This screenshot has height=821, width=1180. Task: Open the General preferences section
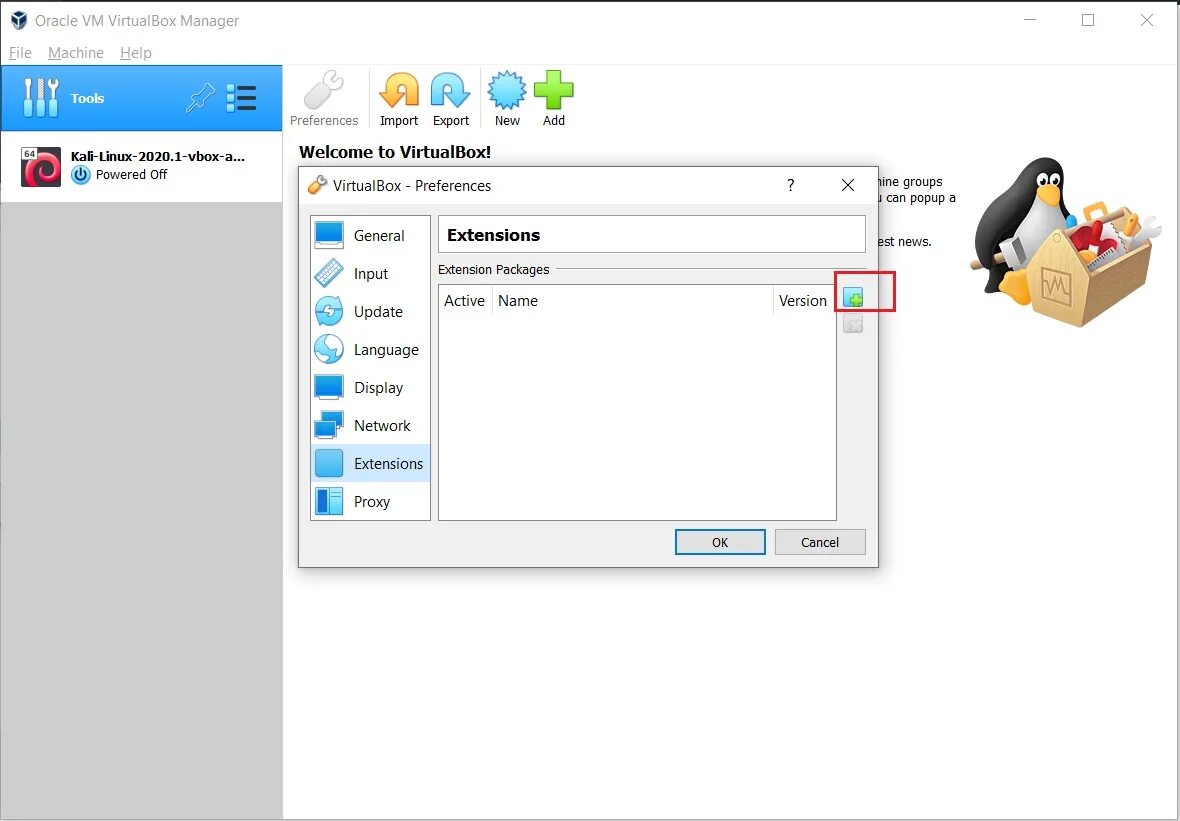tap(370, 236)
